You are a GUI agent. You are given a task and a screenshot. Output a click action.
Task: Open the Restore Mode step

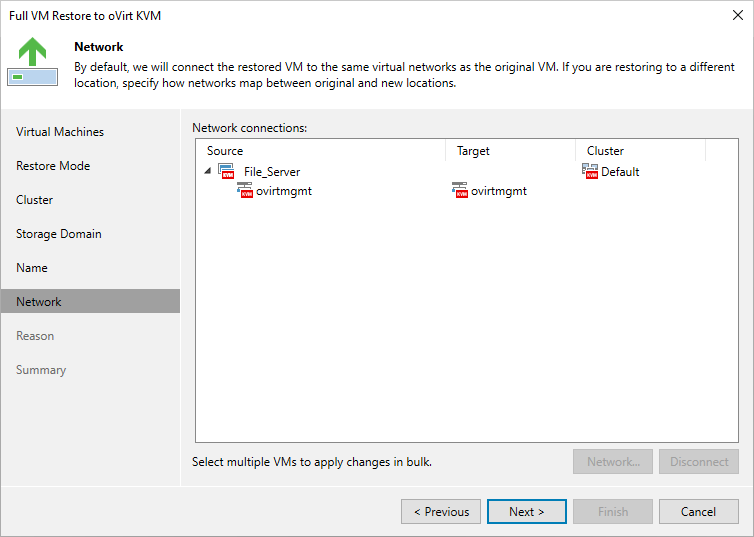pos(53,166)
